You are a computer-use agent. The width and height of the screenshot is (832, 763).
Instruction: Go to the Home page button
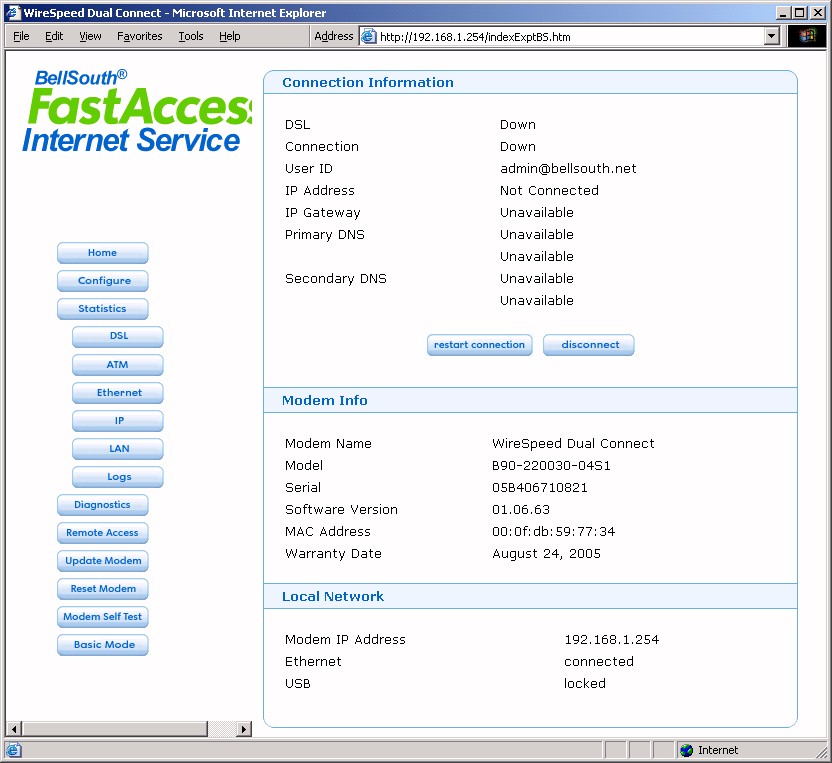click(x=102, y=253)
